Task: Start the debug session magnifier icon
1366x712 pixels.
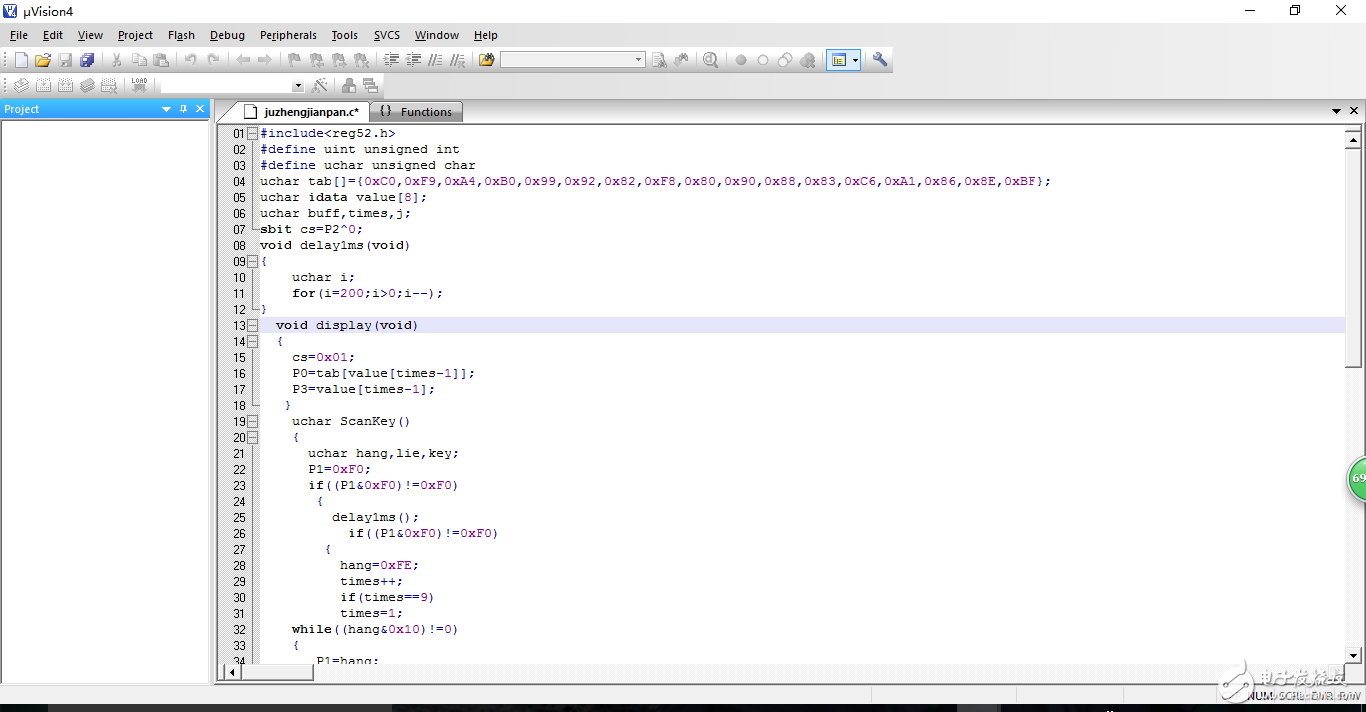Action: pyautogui.click(x=710, y=60)
